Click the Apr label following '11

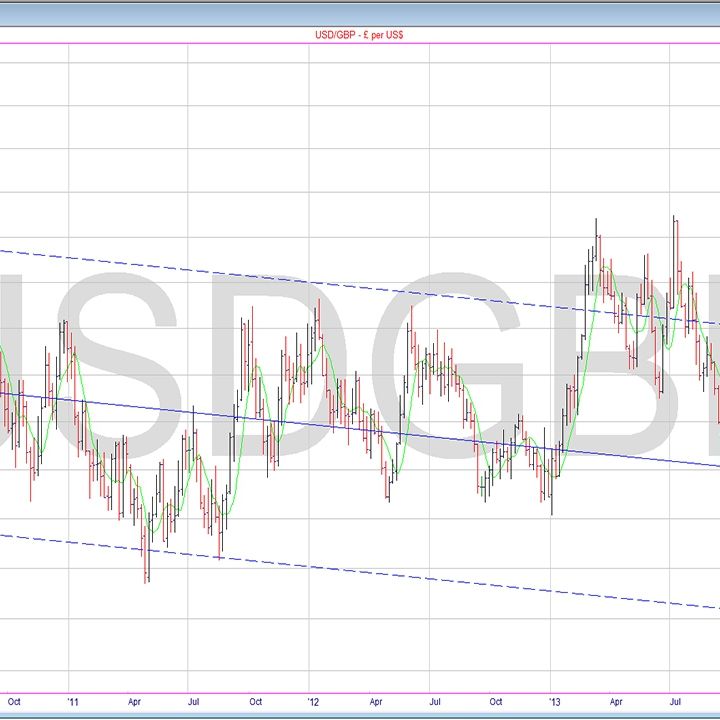point(134,702)
